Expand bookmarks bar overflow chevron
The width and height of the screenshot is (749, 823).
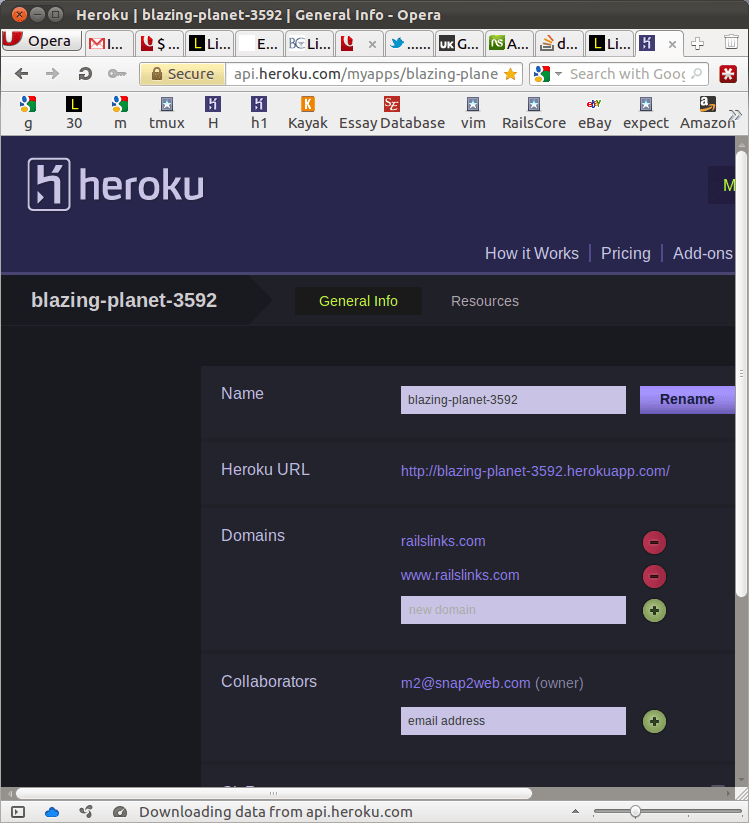coord(736,114)
